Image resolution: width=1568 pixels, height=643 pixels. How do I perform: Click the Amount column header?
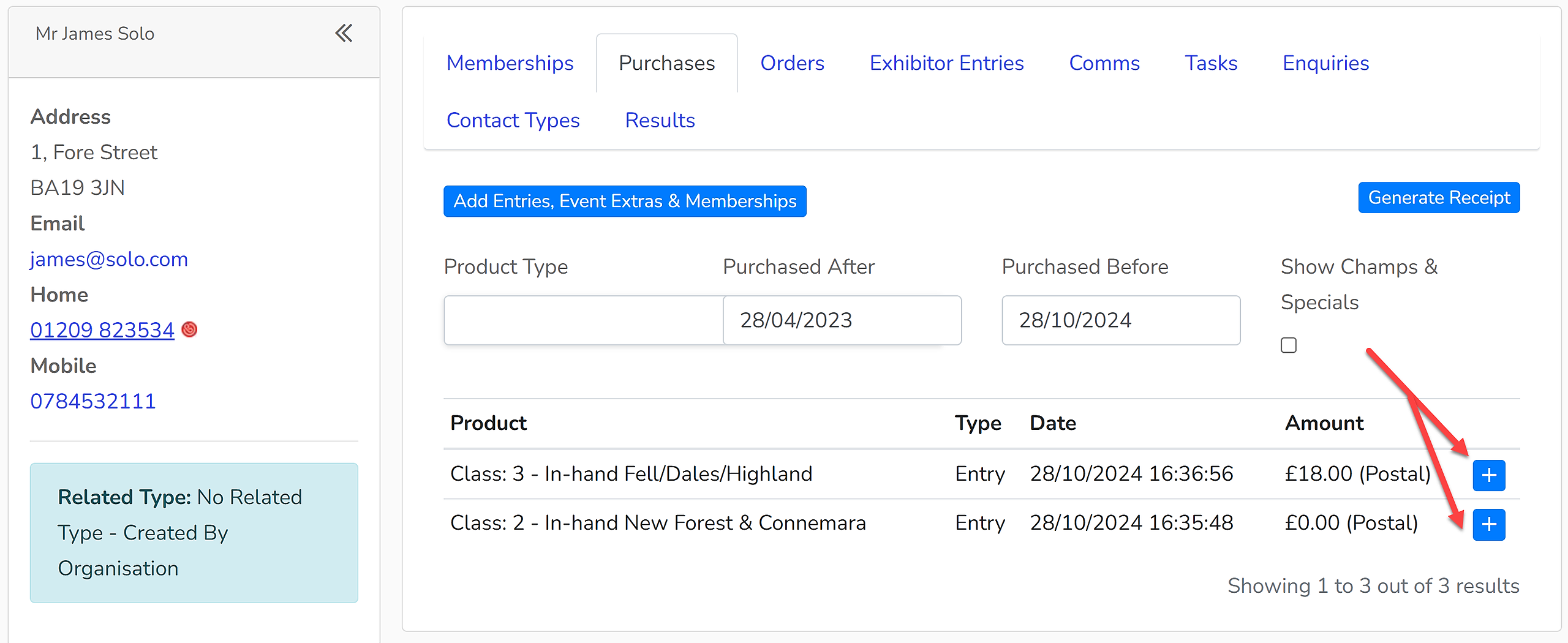1324,423
